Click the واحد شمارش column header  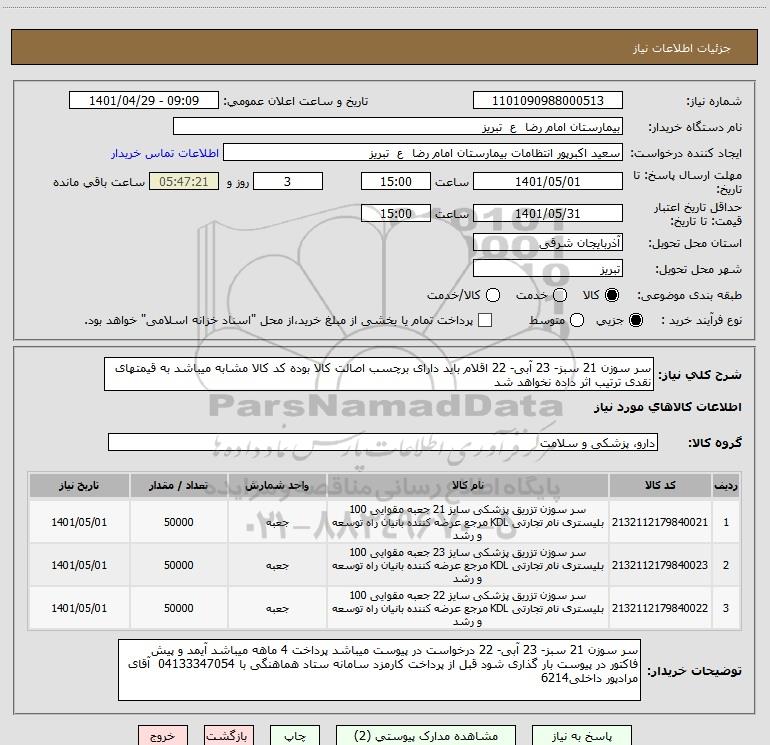click(277, 485)
